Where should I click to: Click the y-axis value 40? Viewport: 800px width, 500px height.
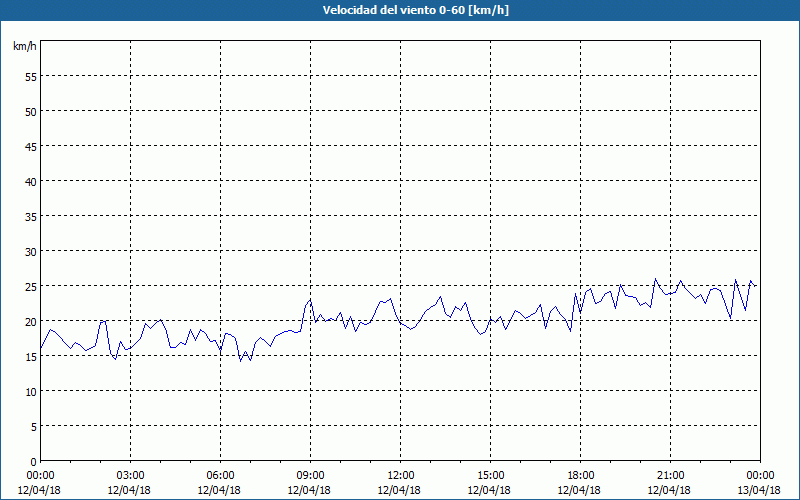(31, 181)
